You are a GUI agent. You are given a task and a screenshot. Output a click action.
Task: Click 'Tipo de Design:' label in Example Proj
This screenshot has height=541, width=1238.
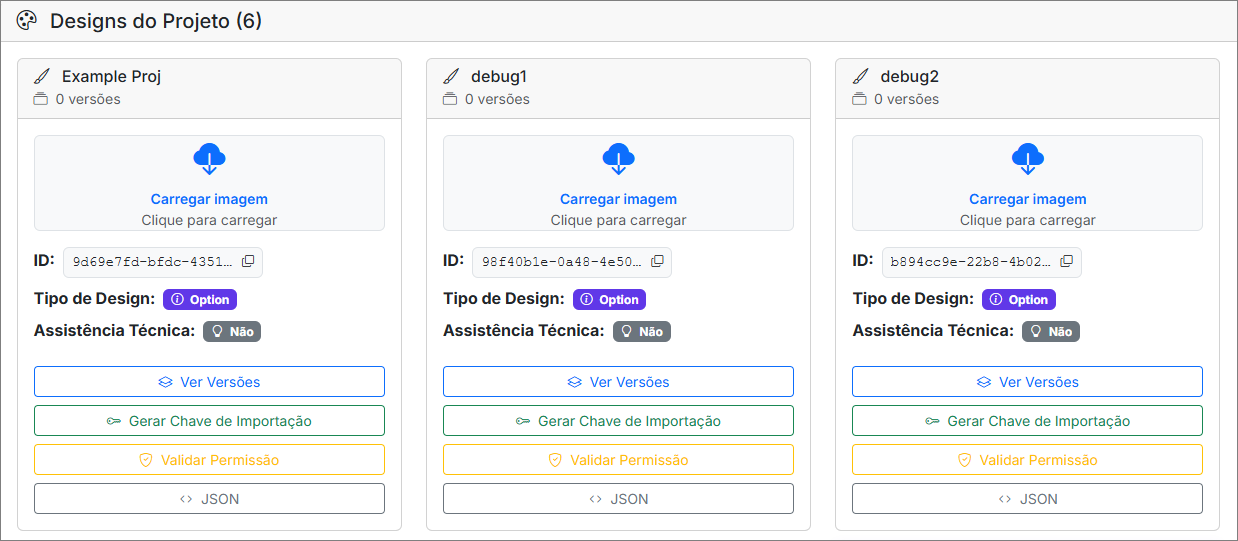(94, 298)
